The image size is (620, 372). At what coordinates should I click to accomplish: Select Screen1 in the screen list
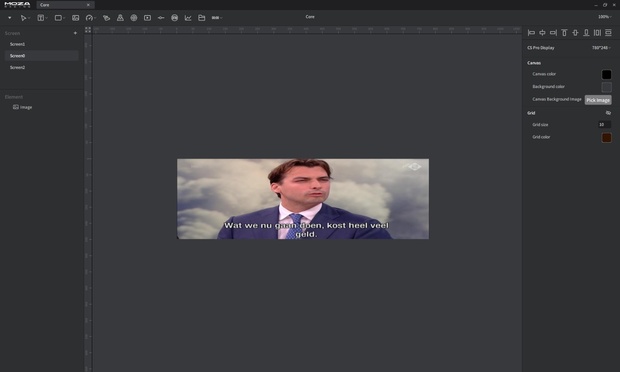[42, 44]
